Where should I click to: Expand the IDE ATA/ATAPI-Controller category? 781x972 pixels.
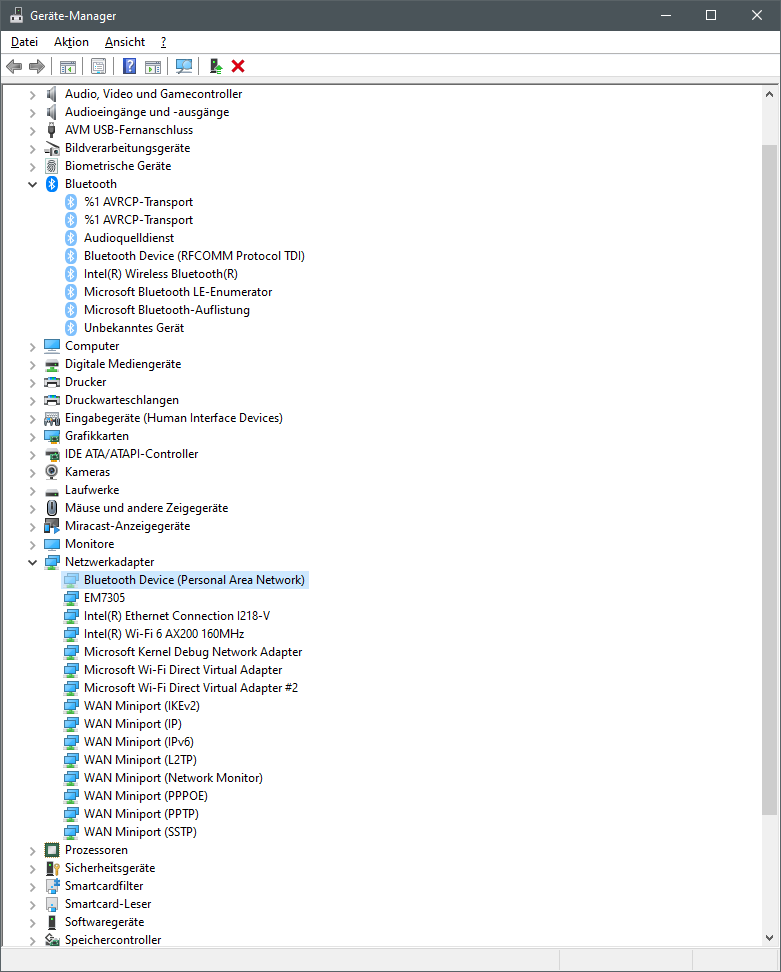33,455
